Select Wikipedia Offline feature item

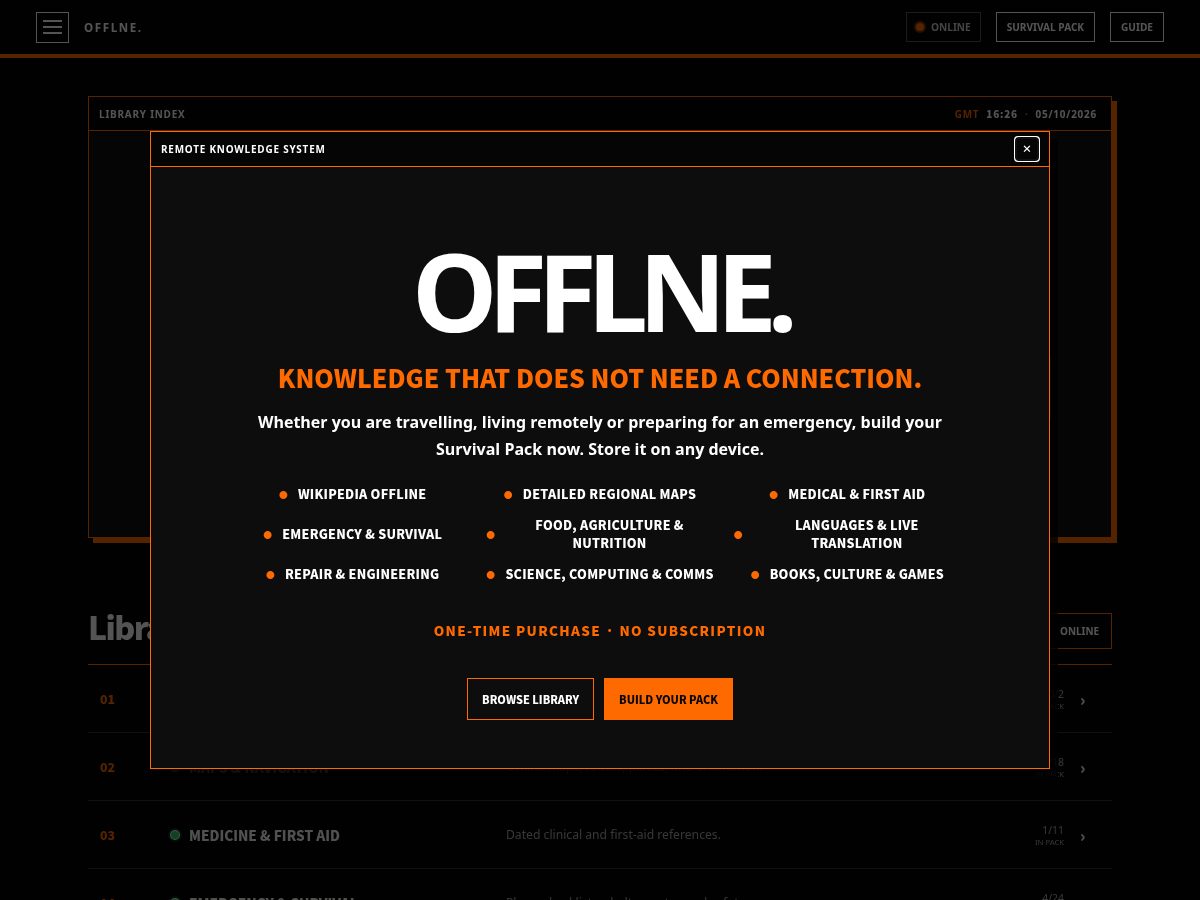(x=352, y=494)
